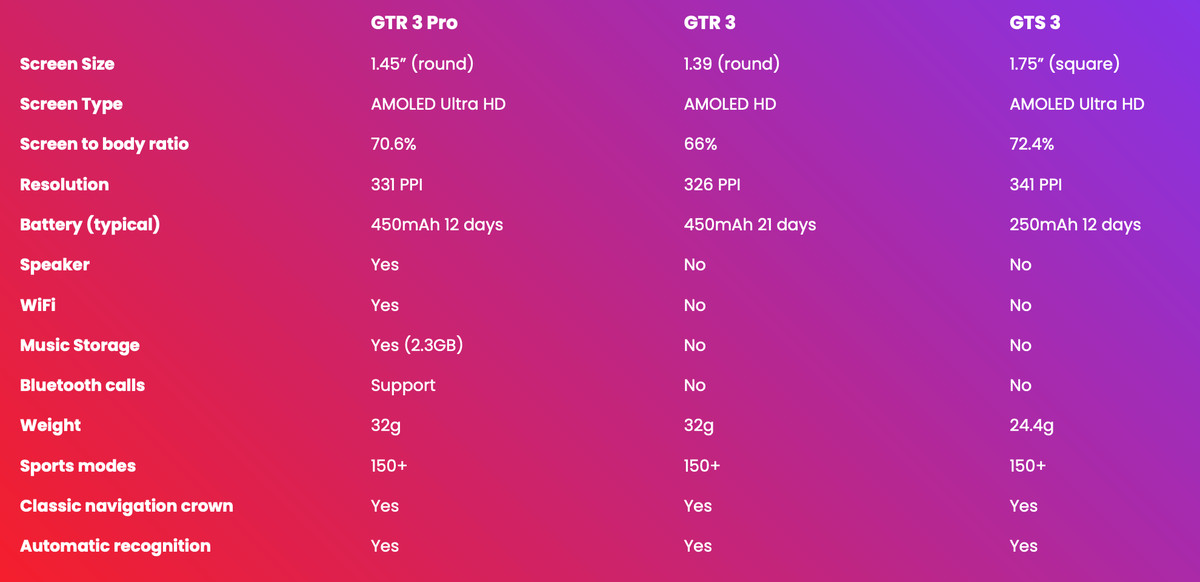
Task: Select the Weight row label
Action: pyautogui.click(x=50, y=425)
